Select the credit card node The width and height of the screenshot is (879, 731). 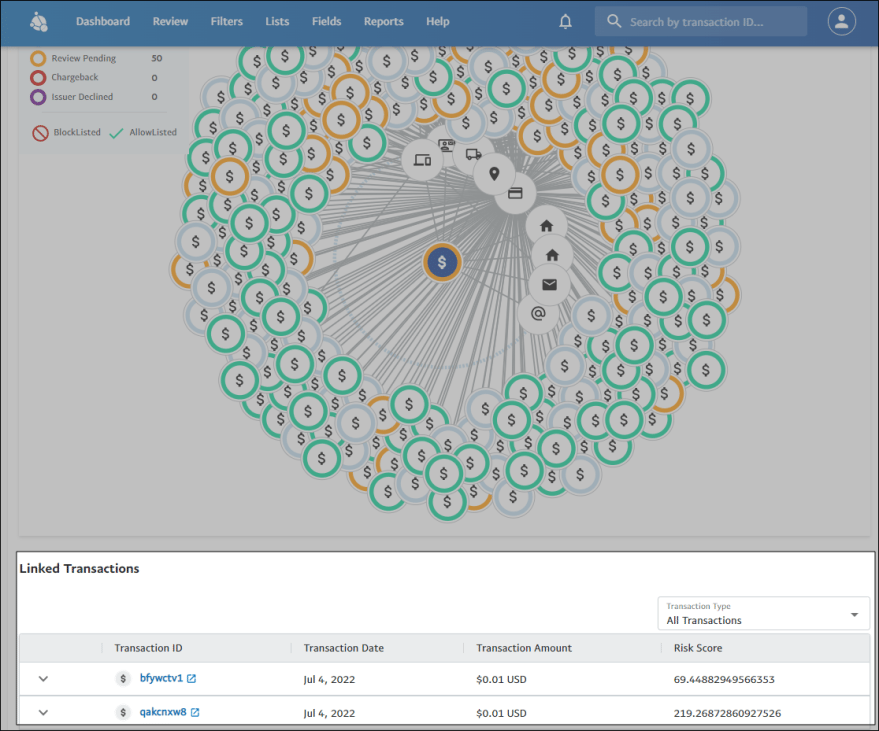pyautogui.click(x=516, y=193)
